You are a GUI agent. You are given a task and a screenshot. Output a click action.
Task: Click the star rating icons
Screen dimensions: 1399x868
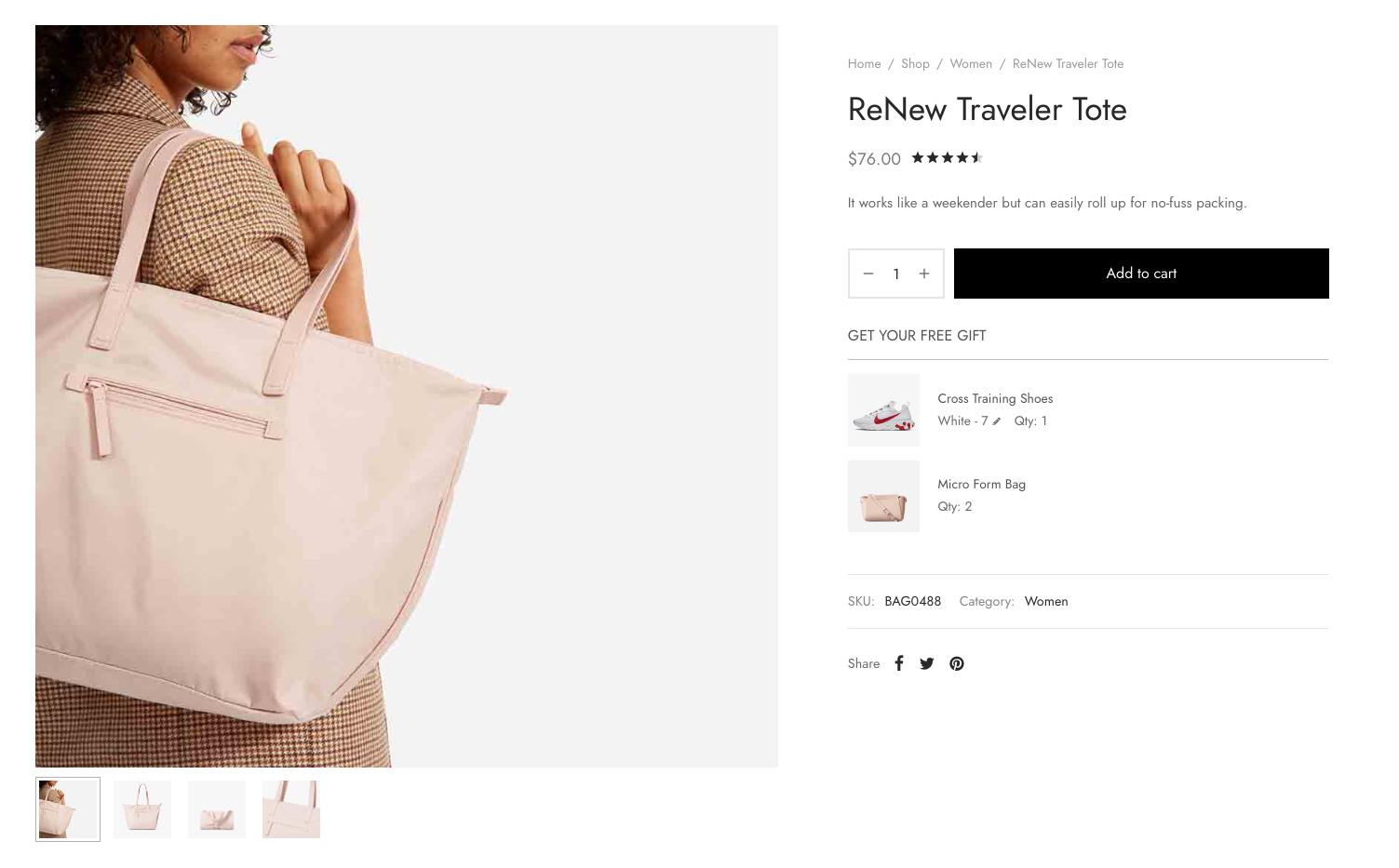click(948, 158)
